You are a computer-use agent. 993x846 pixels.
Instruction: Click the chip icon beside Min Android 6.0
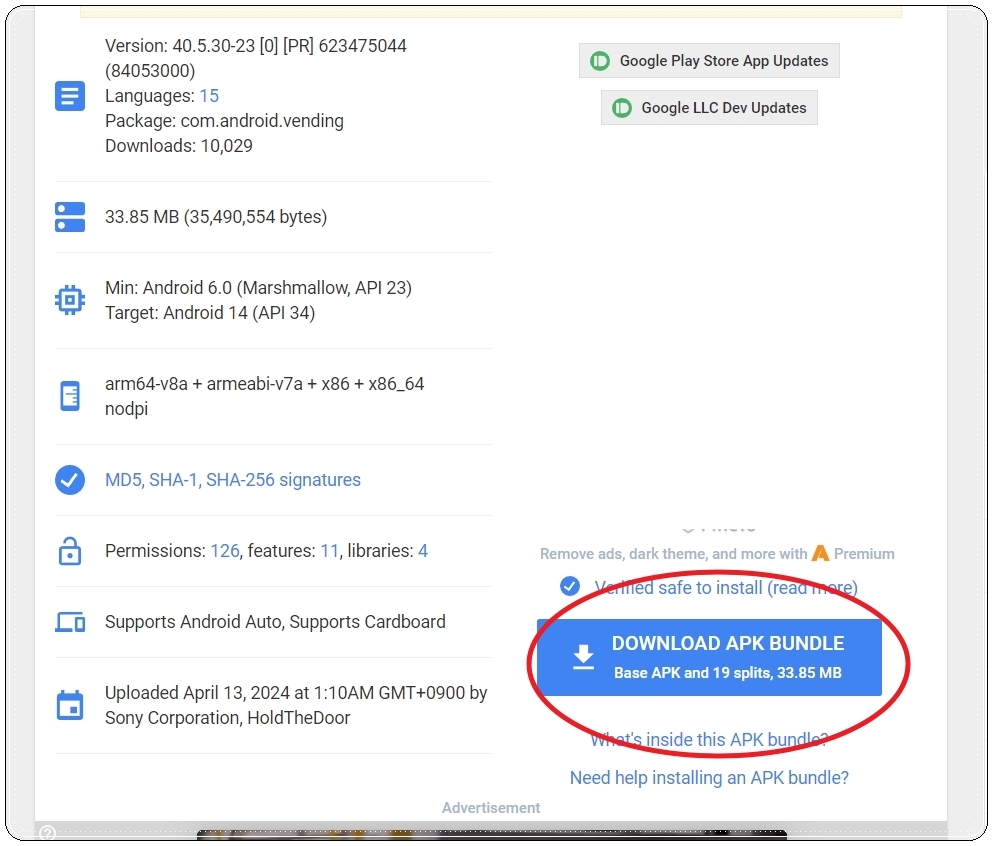[70, 300]
